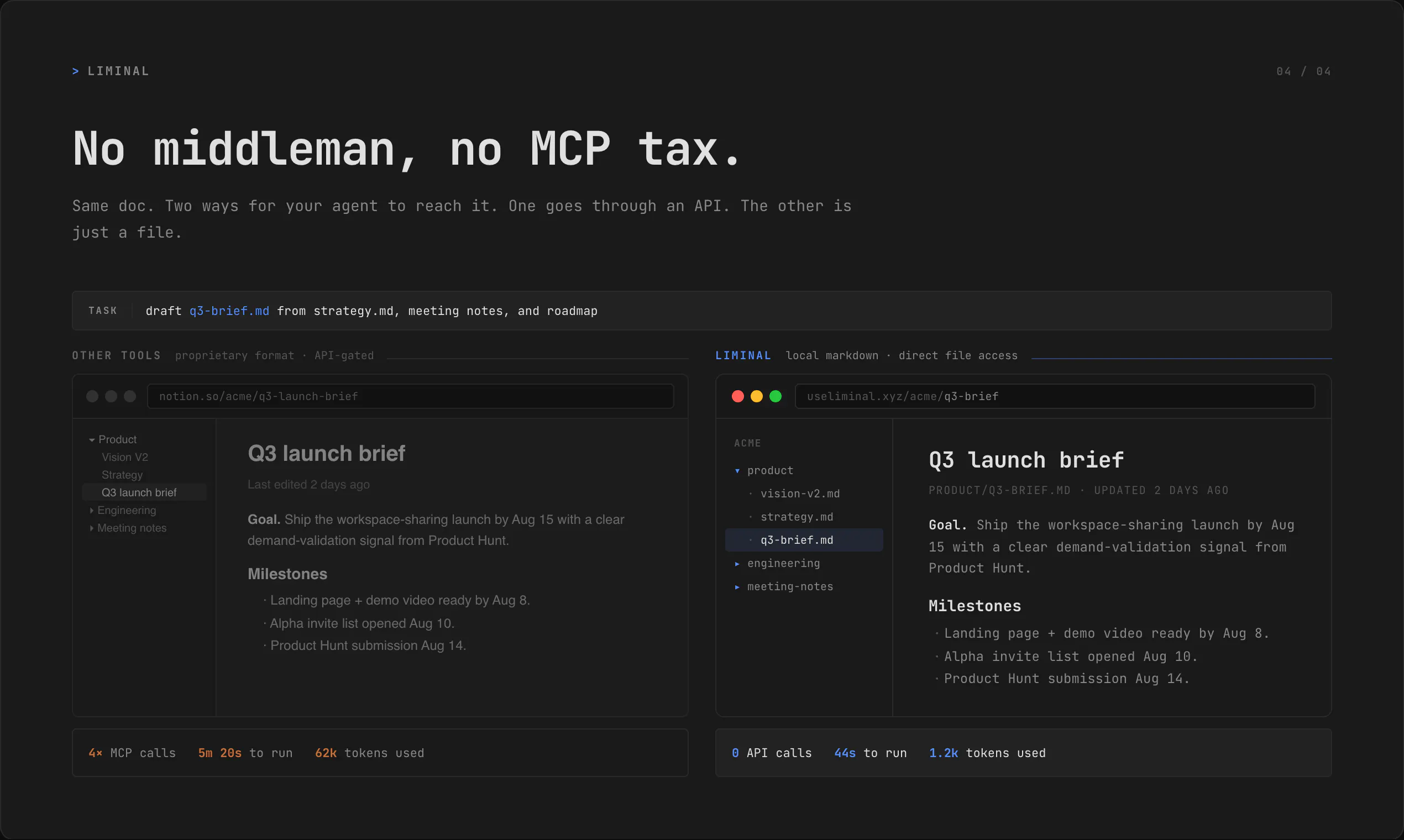Expand engineering folder in Liminal sidebar
The width and height of the screenshot is (1404, 840).
[737, 564]
